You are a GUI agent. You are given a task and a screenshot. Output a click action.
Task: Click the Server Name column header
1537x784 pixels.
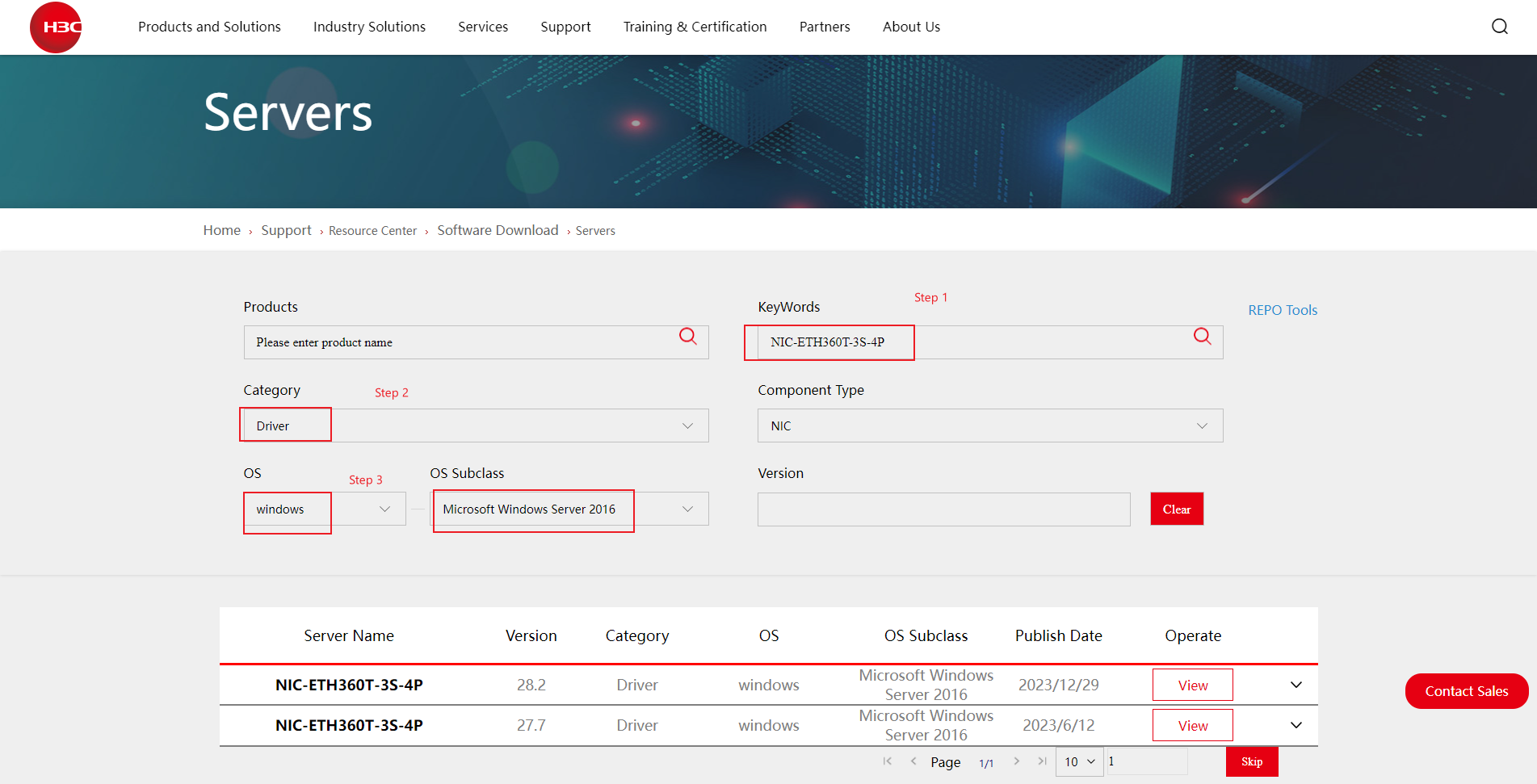tap(349, 635)
